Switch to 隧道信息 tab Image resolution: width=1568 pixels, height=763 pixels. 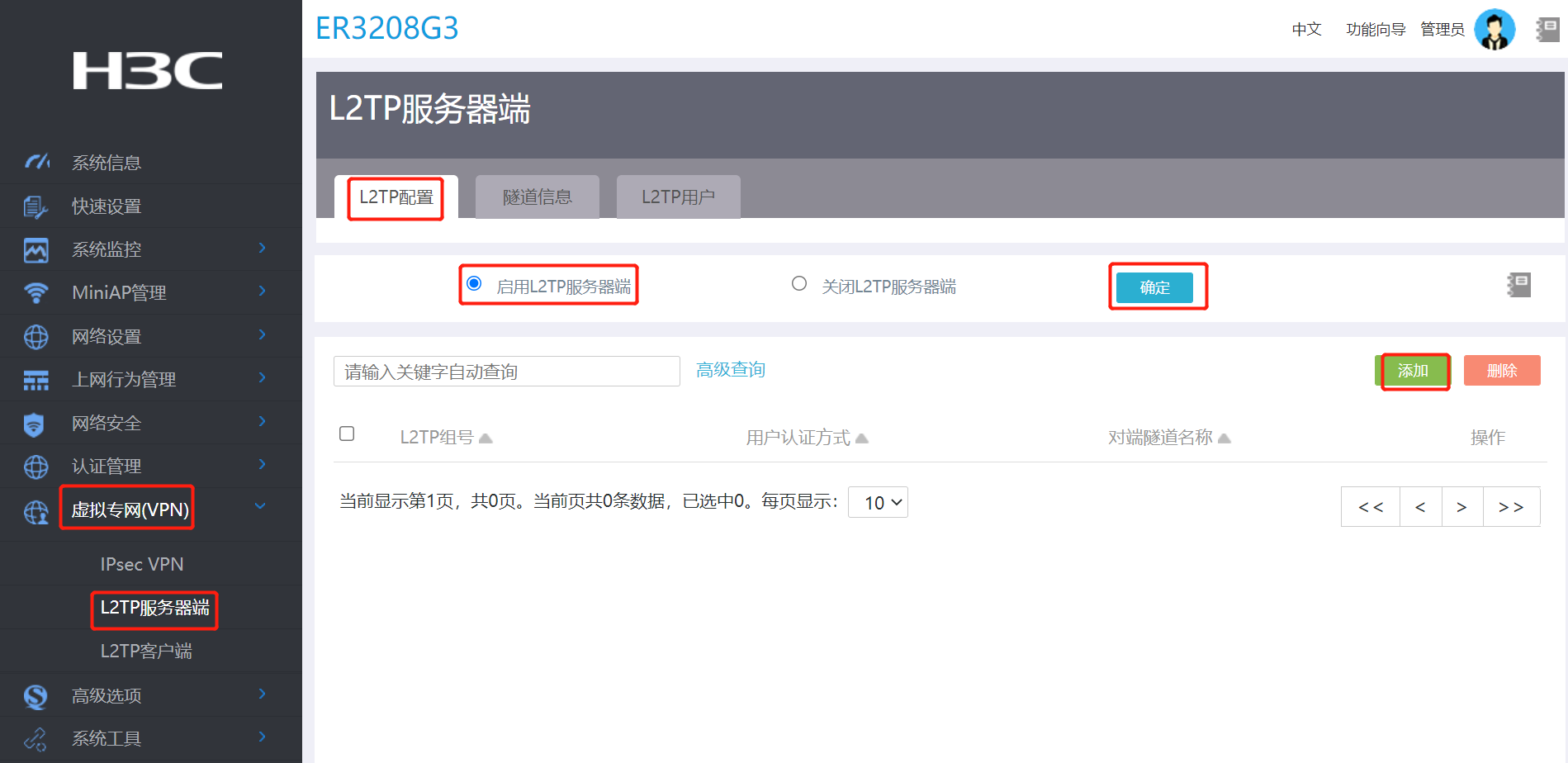[x=538, y=197]
